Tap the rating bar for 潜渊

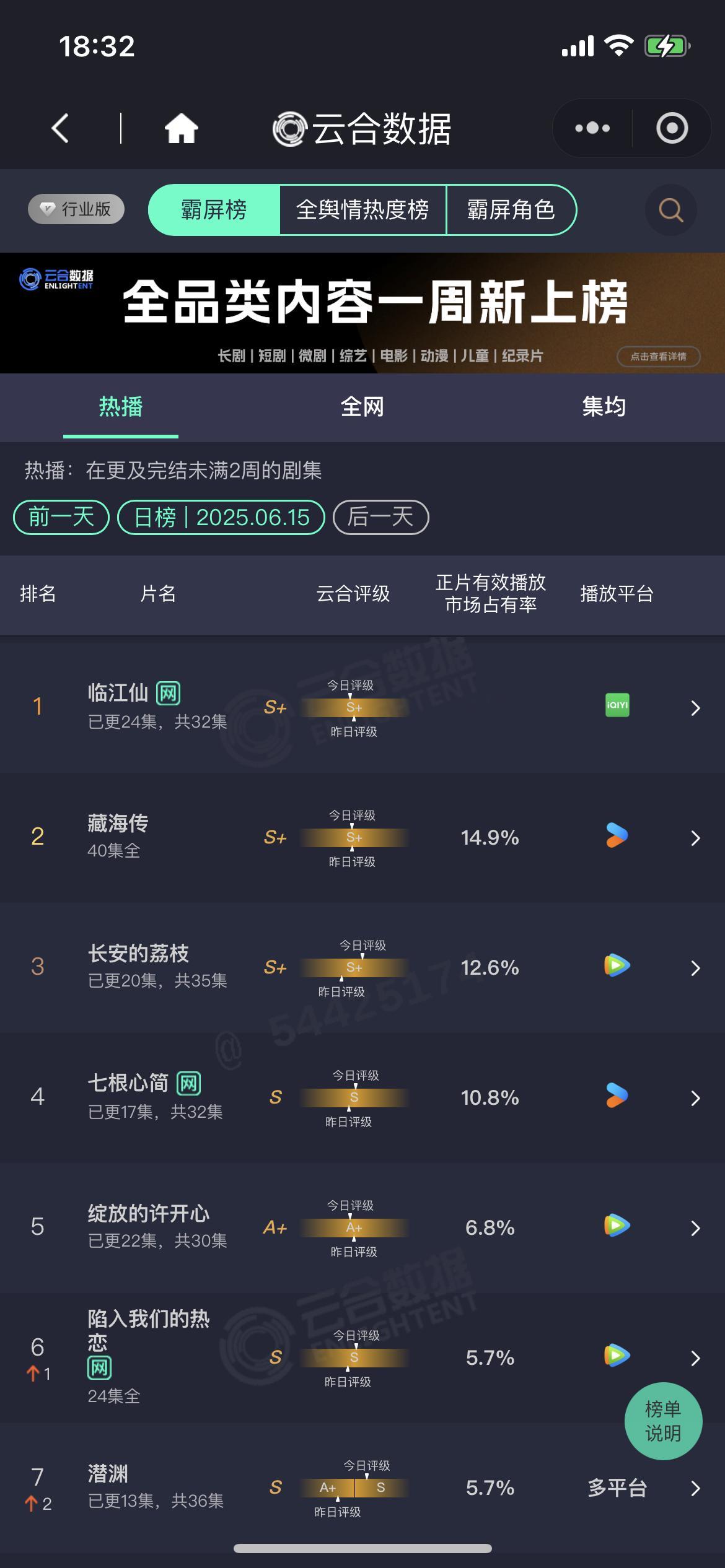(354, 1487)
